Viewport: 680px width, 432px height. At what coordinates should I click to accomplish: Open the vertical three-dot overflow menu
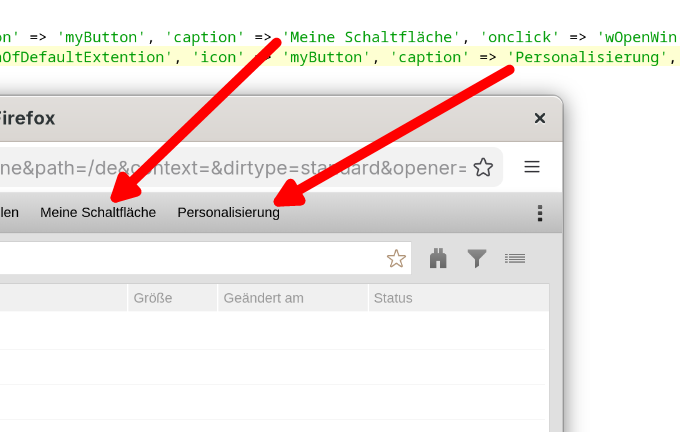[x=540, y=213]
